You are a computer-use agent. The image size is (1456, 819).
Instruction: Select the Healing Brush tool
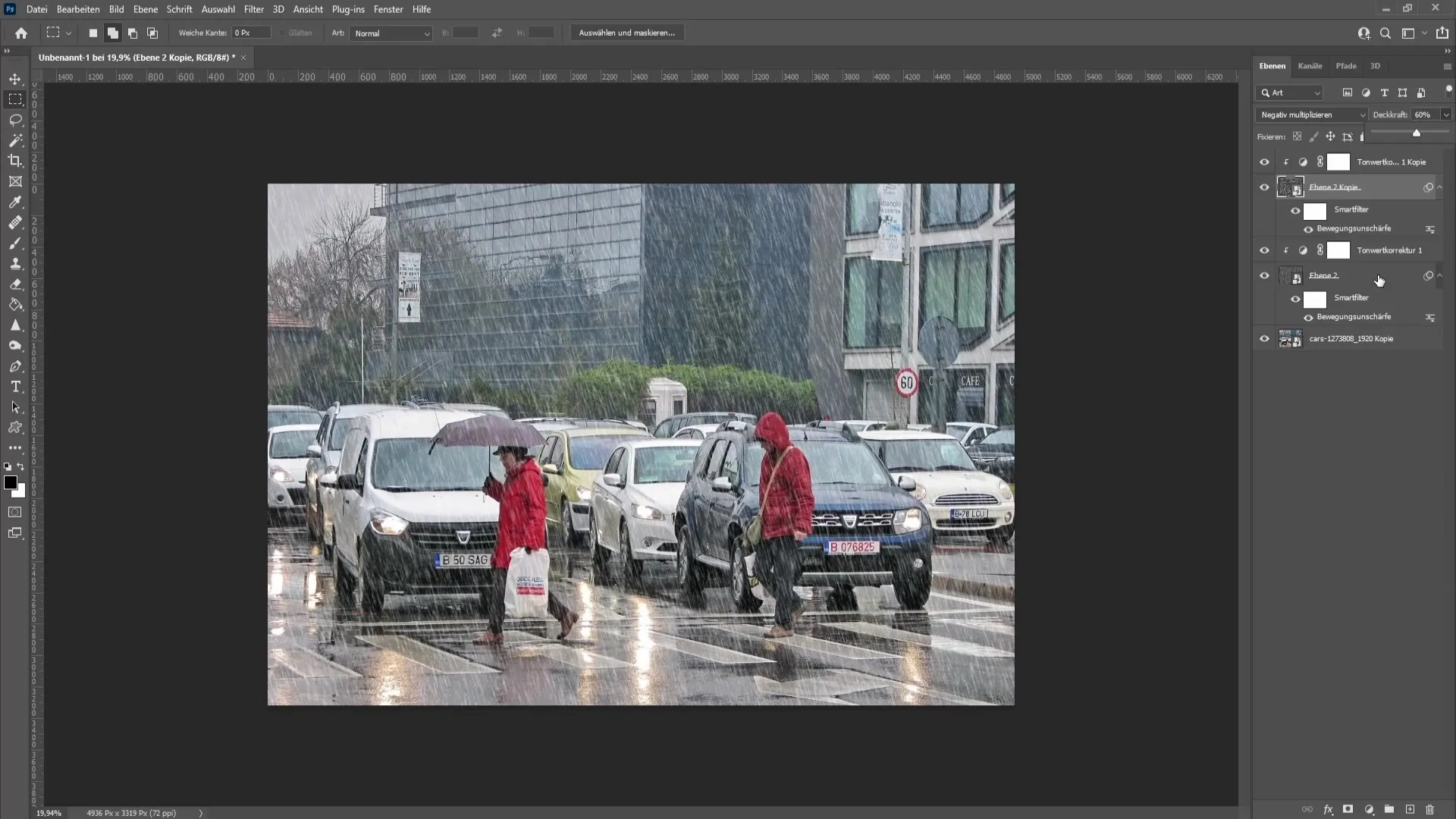pos(15,223)
